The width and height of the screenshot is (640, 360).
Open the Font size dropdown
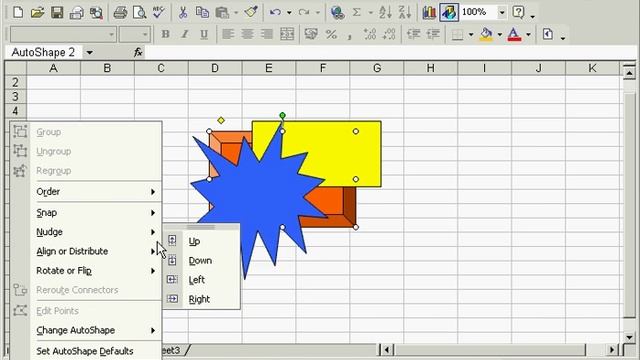145,35
